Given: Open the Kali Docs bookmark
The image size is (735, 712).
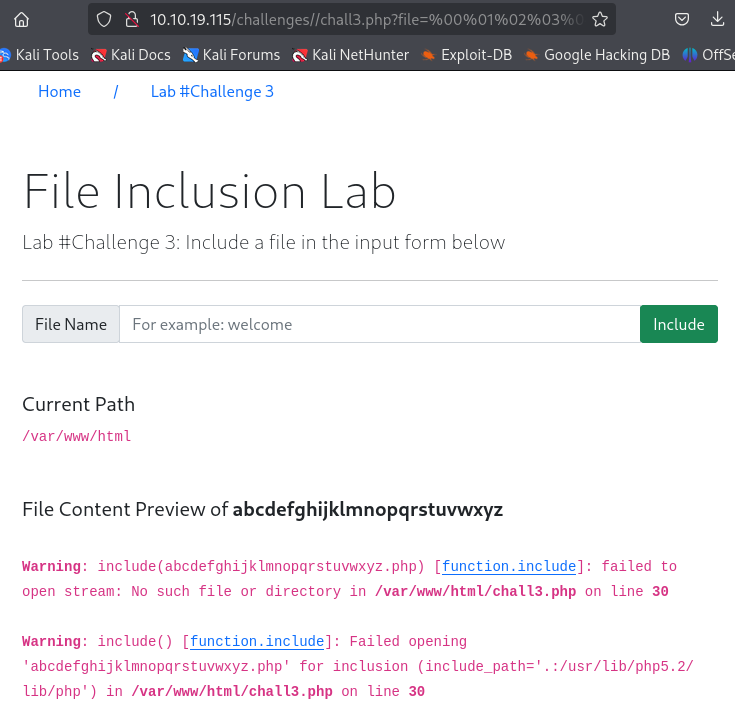Looking at the screenshot, I should 131,55.
